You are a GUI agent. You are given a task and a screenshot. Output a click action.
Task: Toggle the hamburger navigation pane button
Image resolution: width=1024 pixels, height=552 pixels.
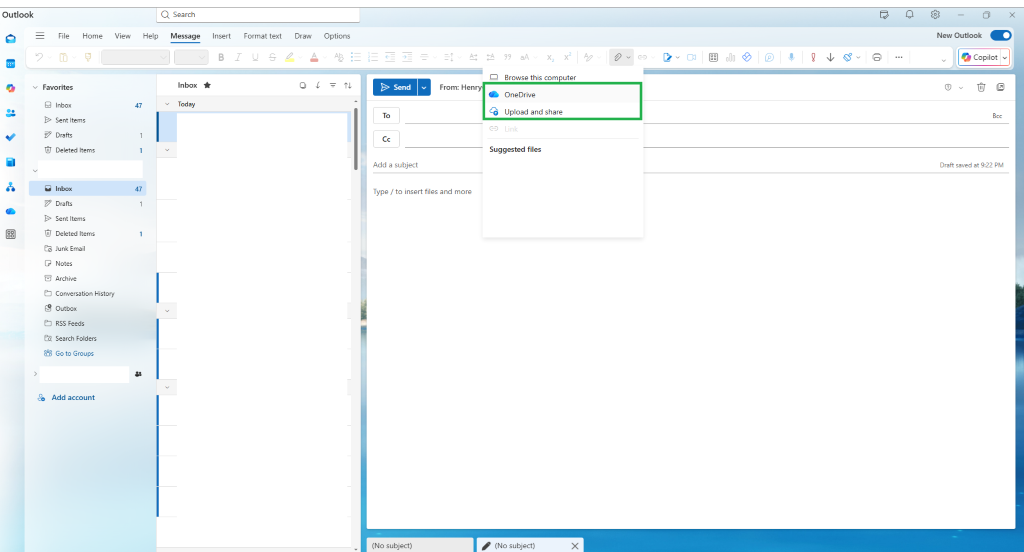[40, 36]
